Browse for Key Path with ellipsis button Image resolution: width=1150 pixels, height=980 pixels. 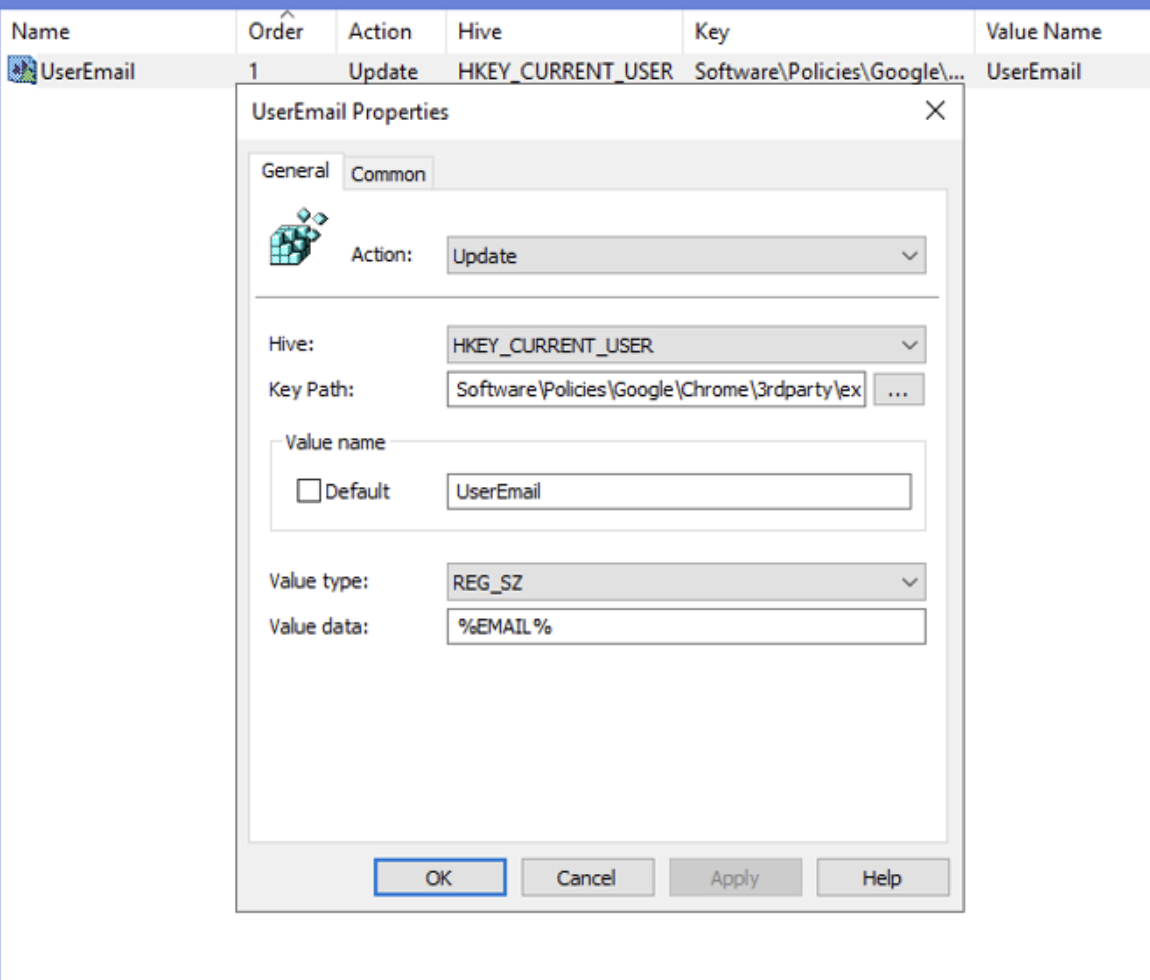[898, 391]
